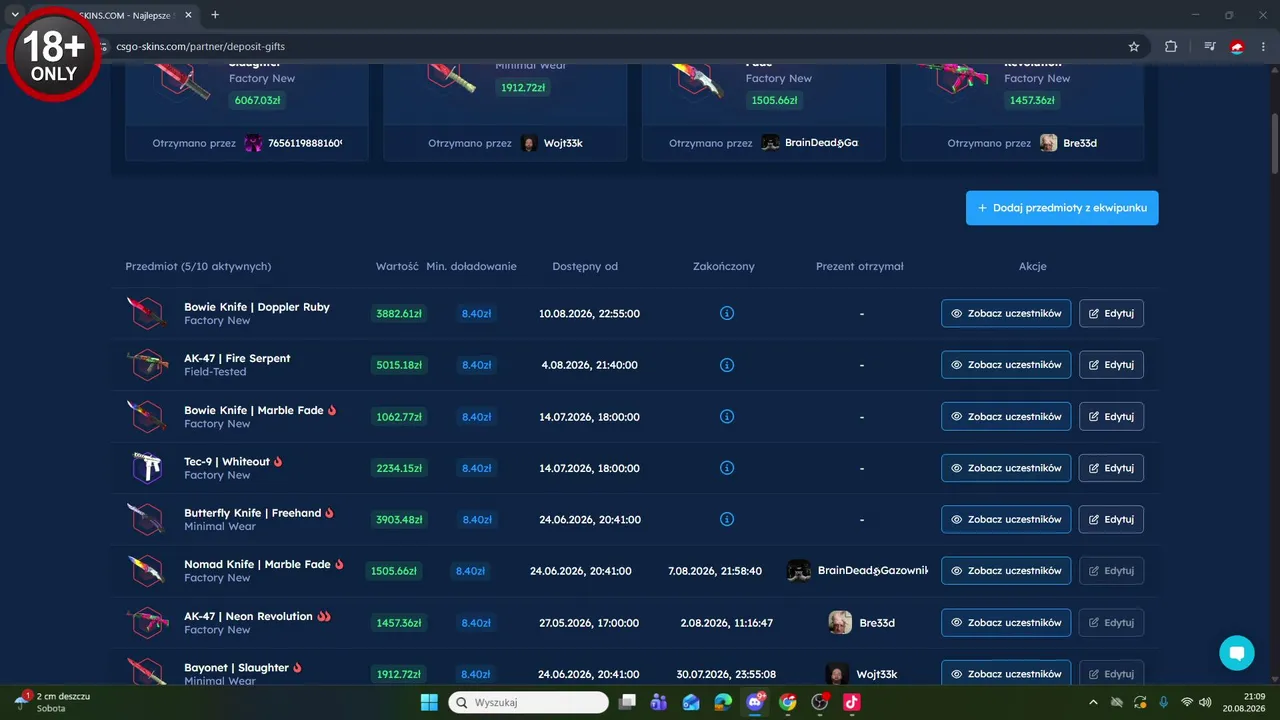Open the TikTok app on the taskbar
1280x720 pixels.
[852, 702]
